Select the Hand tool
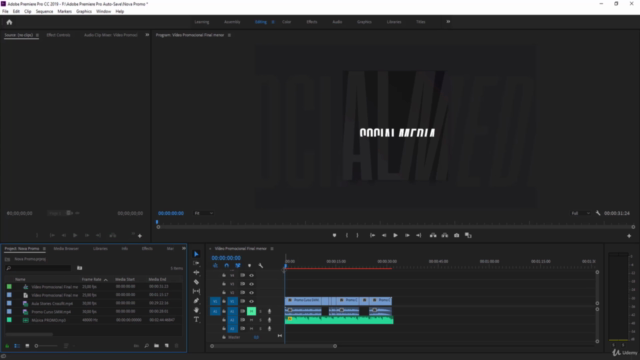This screenshot has height=360, width=640. click(196, 310)
